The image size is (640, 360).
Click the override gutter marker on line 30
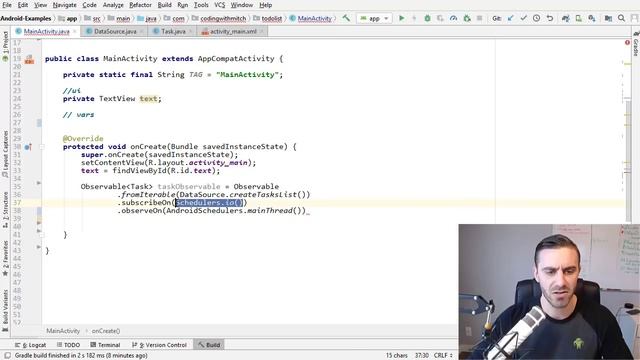(28, 147)
